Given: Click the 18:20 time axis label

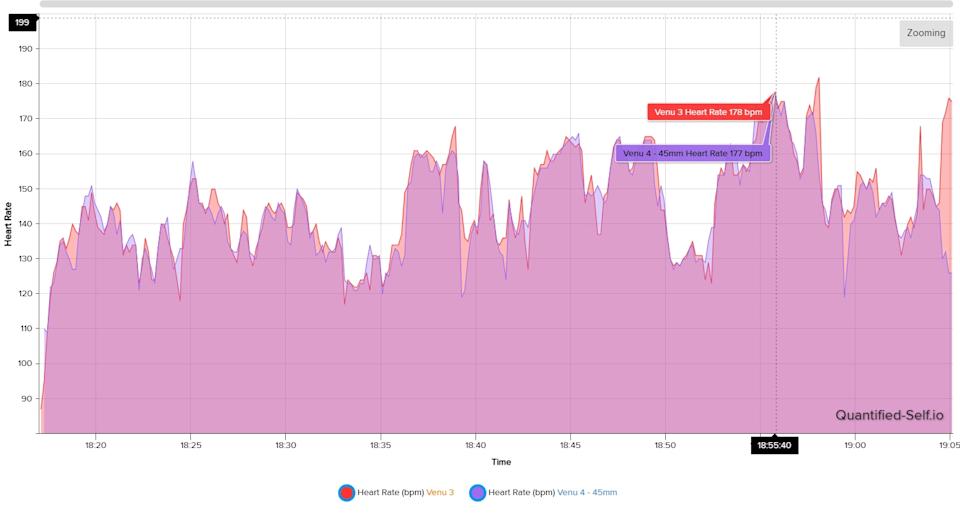Looking at the screenshot, I should coord(95,446).
